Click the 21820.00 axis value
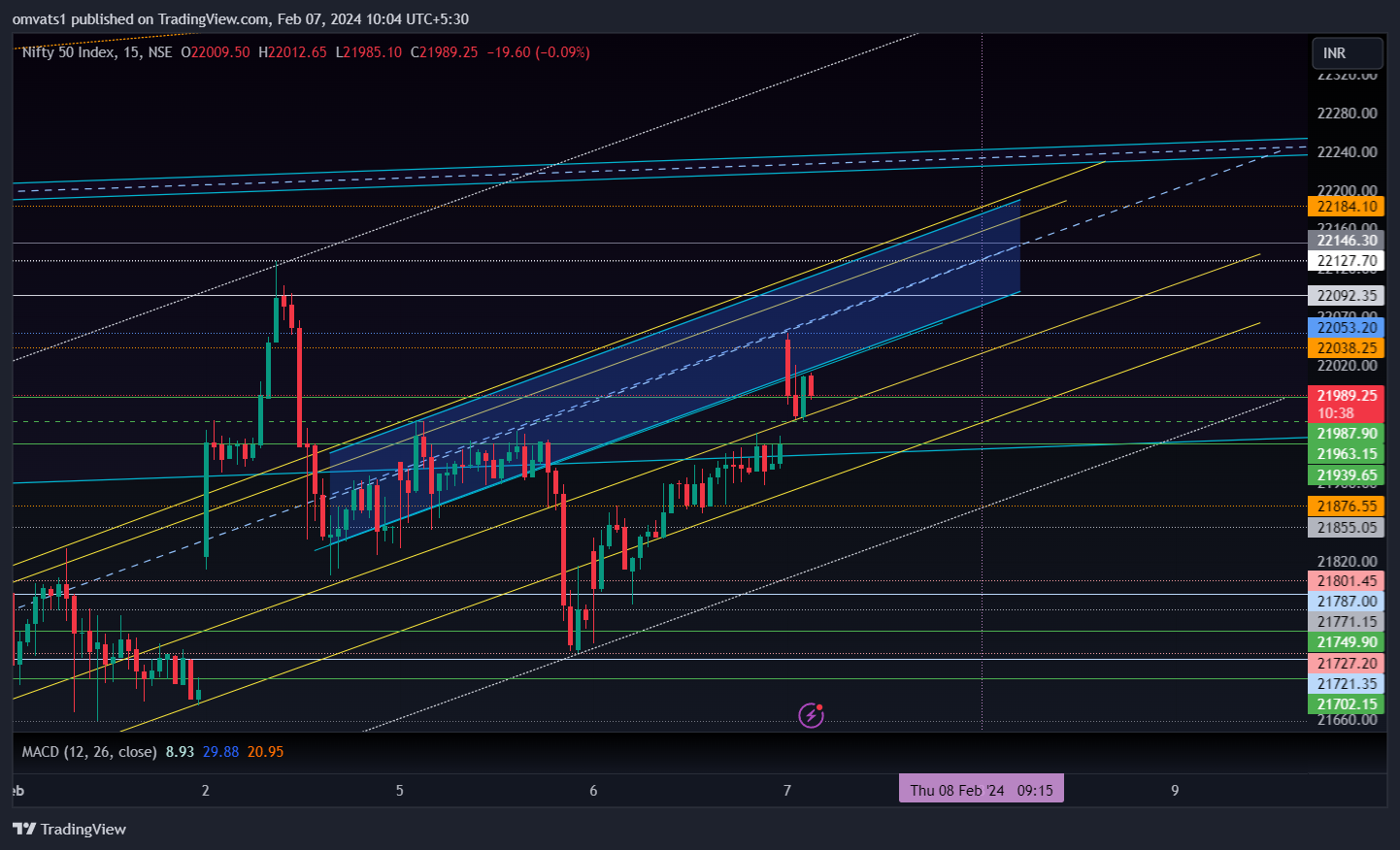This screenshot has height=850, width=1400. point(1347,562)
